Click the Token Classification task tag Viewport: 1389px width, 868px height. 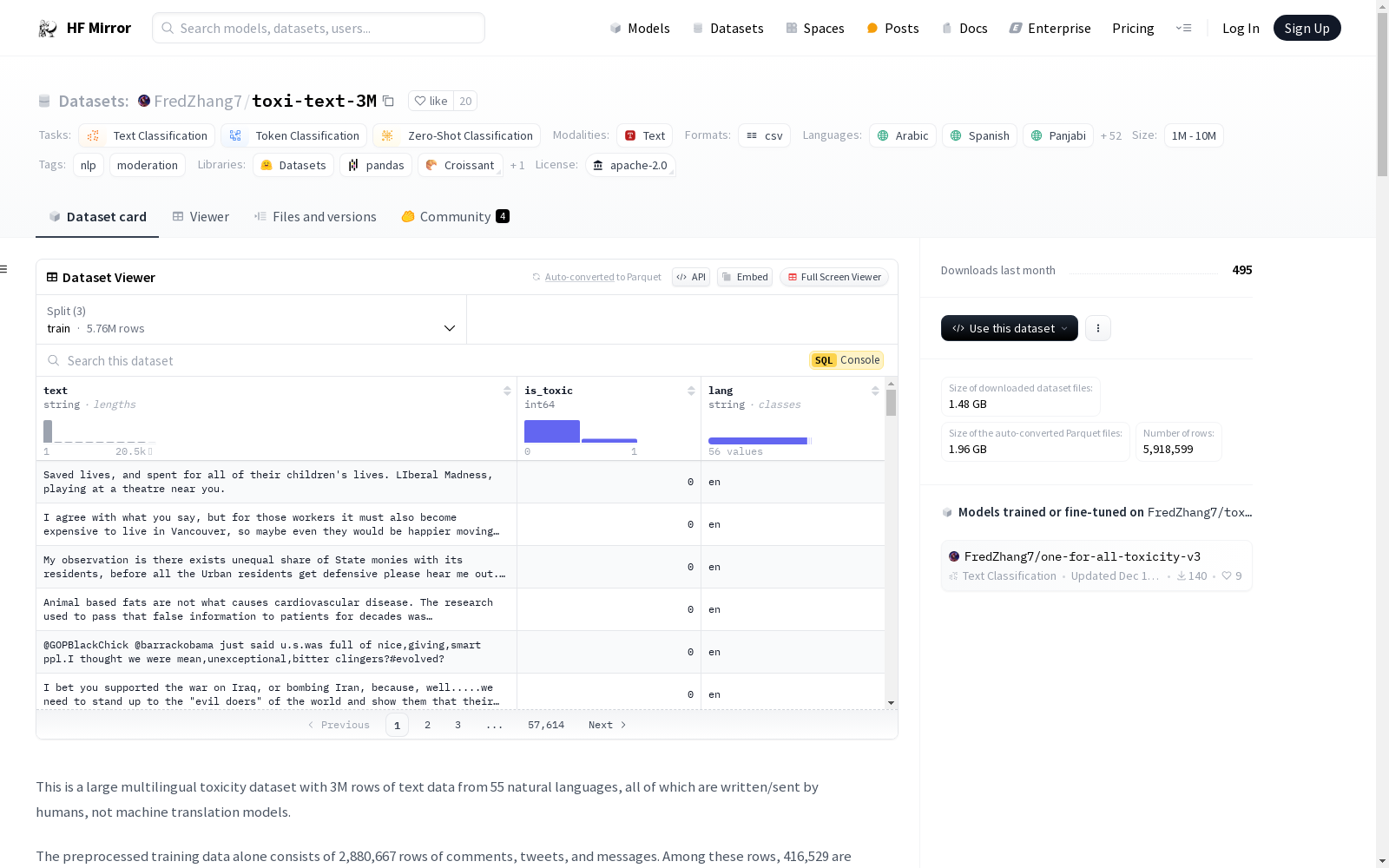[x=293, y=135]
